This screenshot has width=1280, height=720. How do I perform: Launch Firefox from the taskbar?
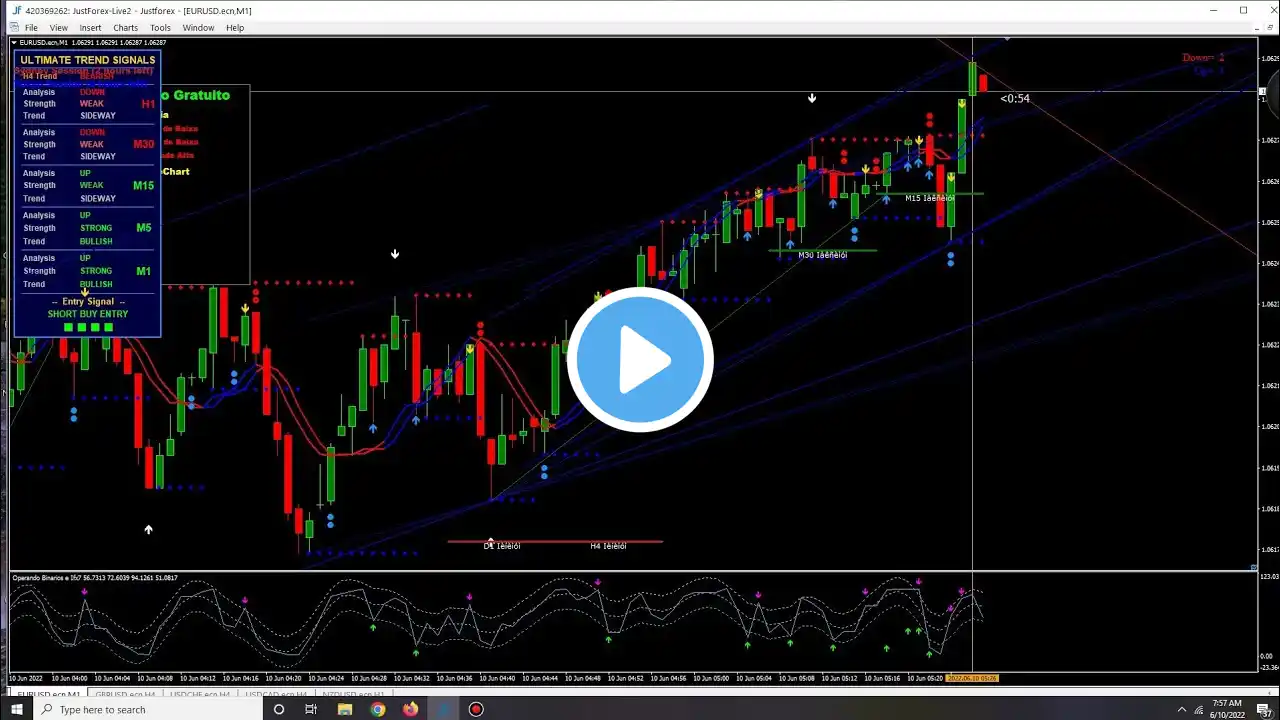click(411, 709)
